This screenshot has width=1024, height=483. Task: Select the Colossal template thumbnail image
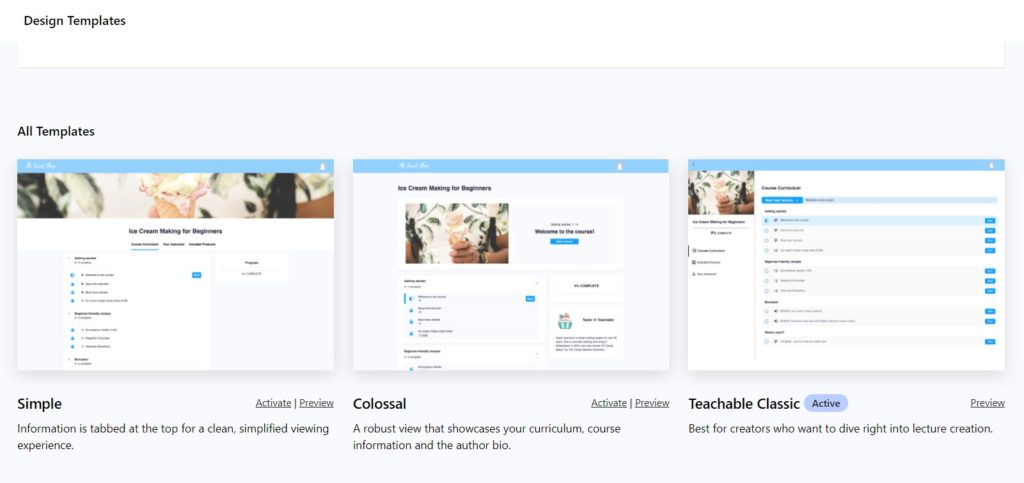(511, 264)
